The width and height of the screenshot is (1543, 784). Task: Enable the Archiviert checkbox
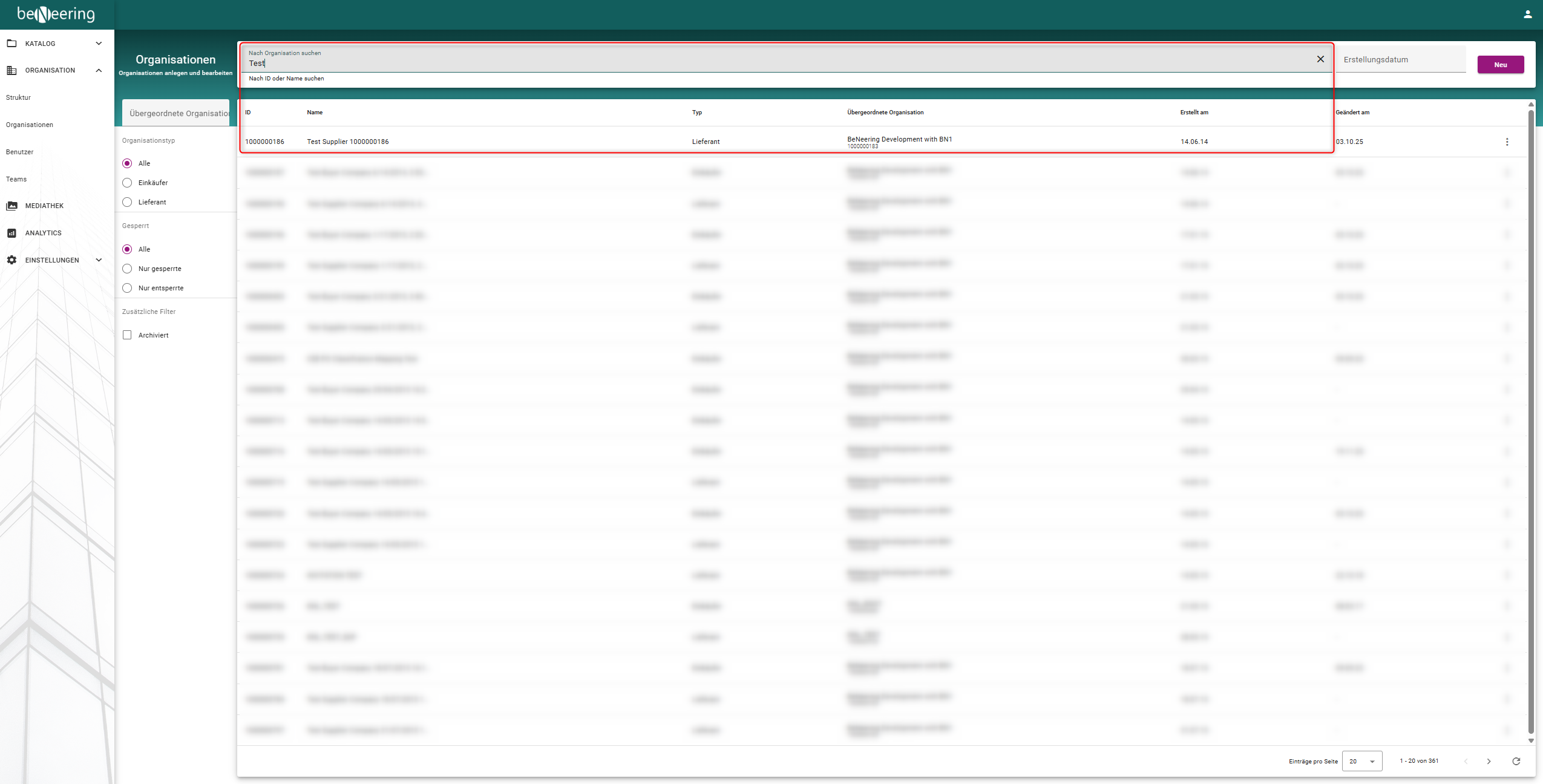(127, 335)
